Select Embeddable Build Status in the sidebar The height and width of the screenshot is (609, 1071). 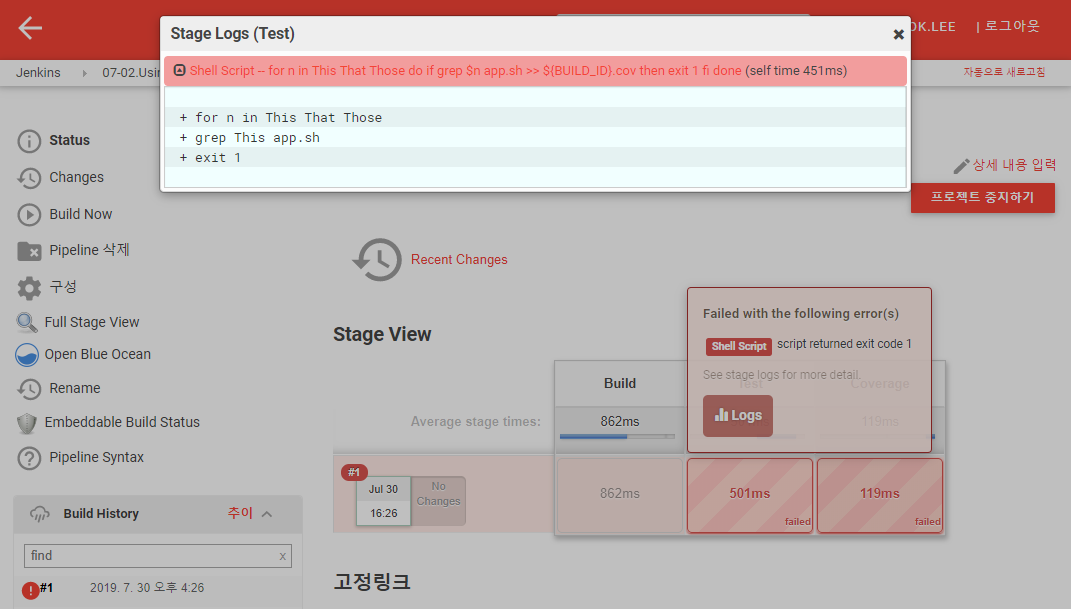pos(122,422)
